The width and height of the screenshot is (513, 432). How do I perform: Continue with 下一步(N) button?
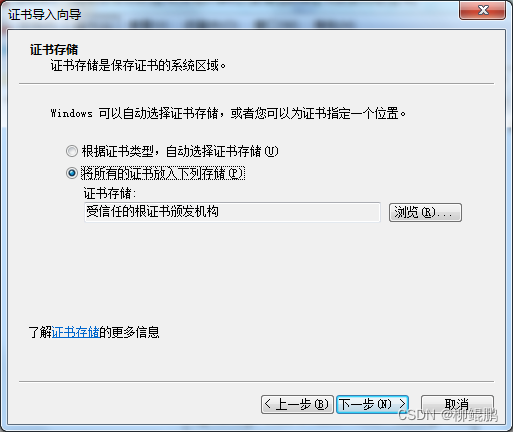tap(372, 404)
